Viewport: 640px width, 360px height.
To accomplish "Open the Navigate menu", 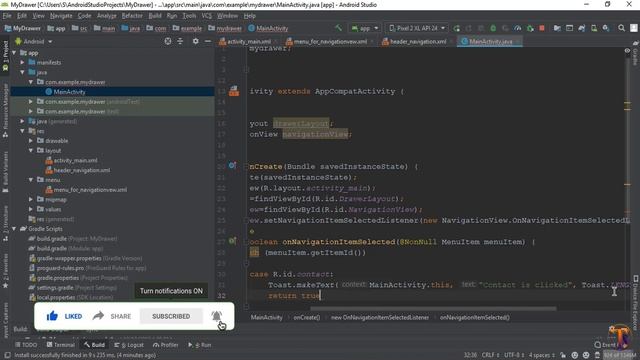I will pyautogui.click(x=61, y=16).
